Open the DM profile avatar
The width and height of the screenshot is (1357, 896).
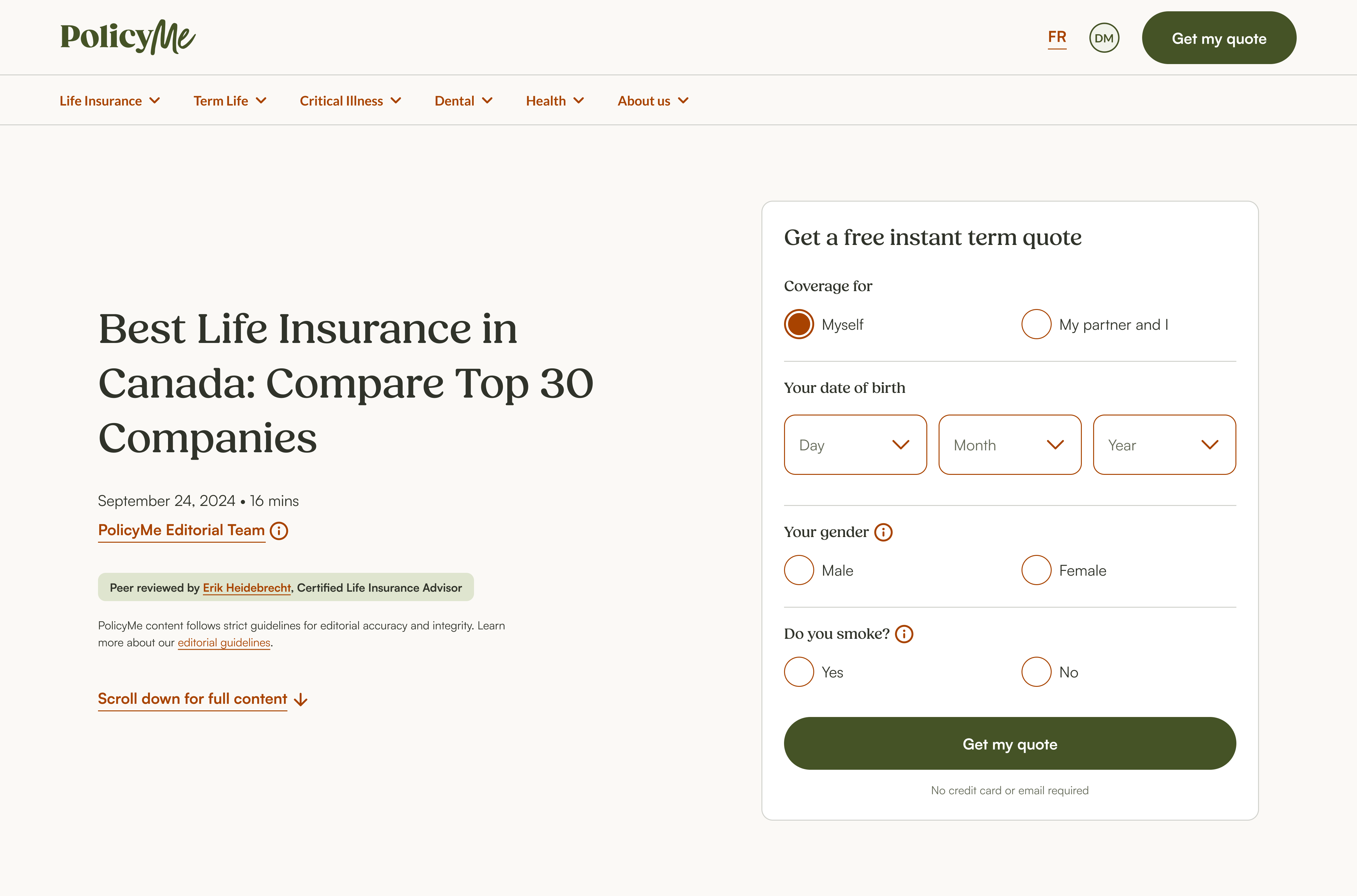pyautogui.click(x=1104, y=38)
